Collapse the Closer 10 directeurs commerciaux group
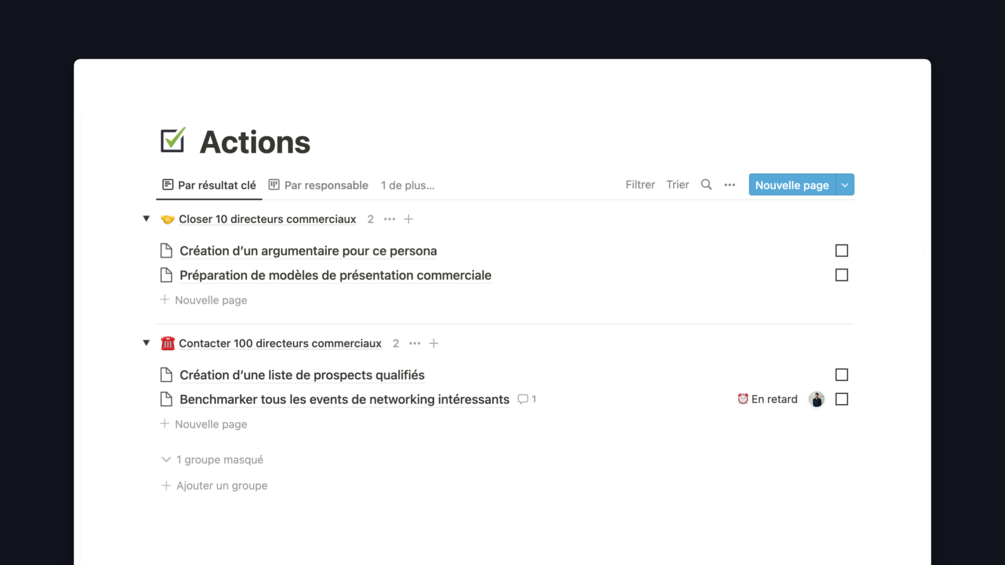The image size is (1005, 565). point(146,219)
